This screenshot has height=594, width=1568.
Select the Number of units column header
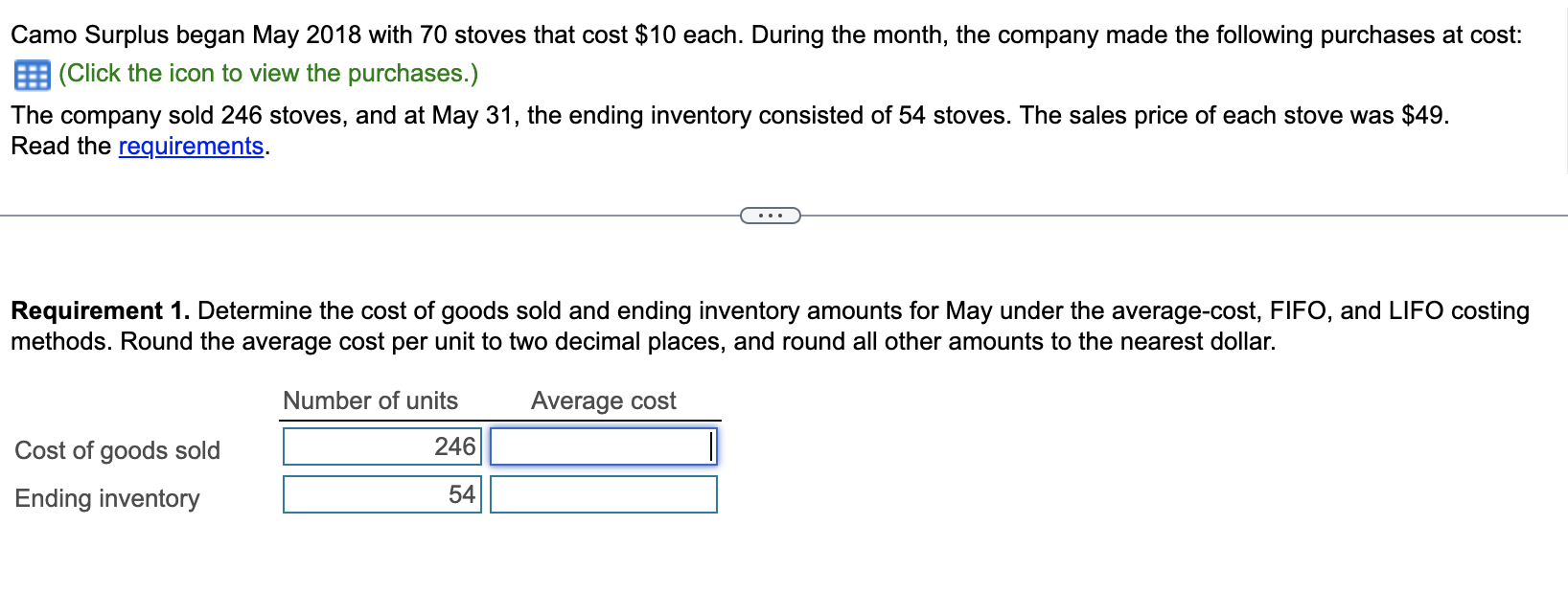pyautogui.click(x=370, y=400)
